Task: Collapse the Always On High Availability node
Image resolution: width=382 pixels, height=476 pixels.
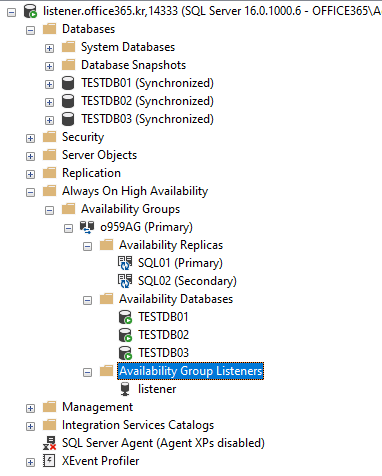Action: [x=30, y=193]
